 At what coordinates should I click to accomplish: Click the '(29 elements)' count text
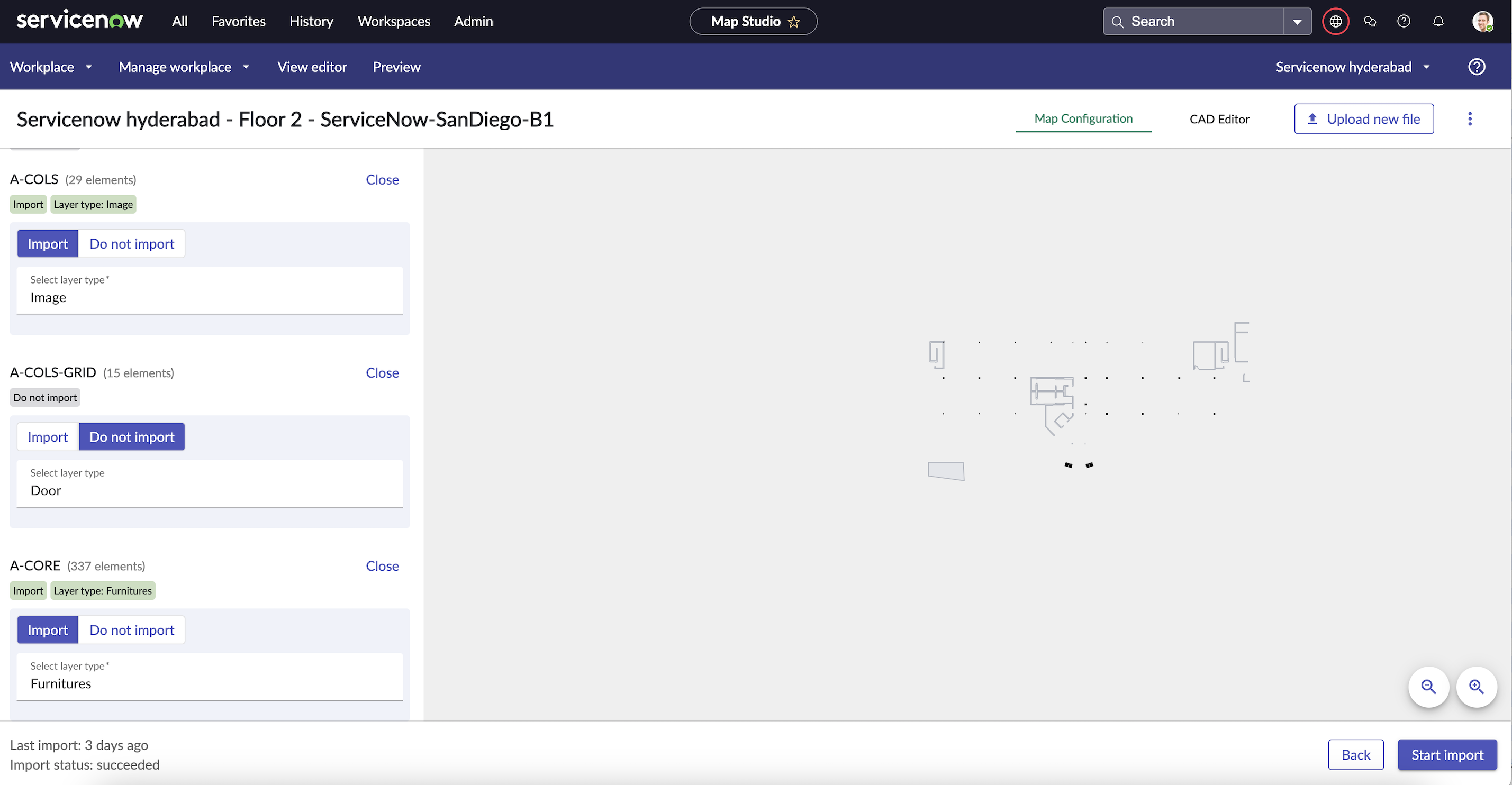(101, 180)
